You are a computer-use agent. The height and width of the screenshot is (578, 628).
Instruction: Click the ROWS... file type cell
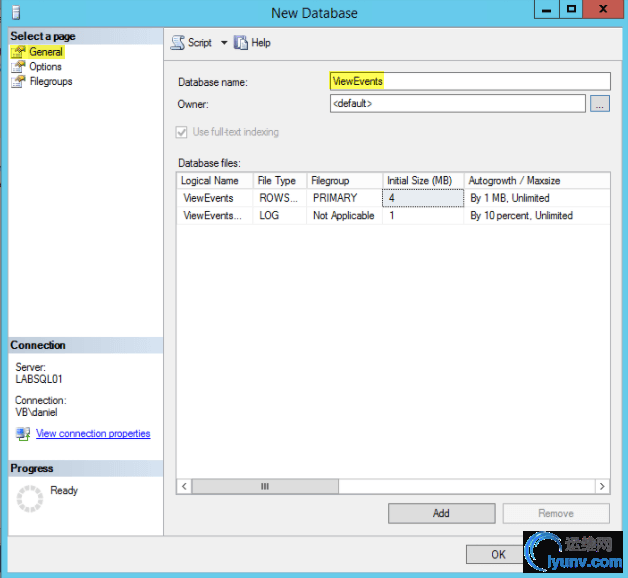point(280,198)
